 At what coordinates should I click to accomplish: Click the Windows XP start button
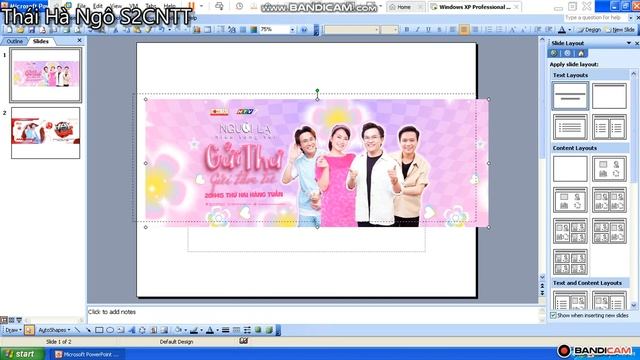point(21,354)
